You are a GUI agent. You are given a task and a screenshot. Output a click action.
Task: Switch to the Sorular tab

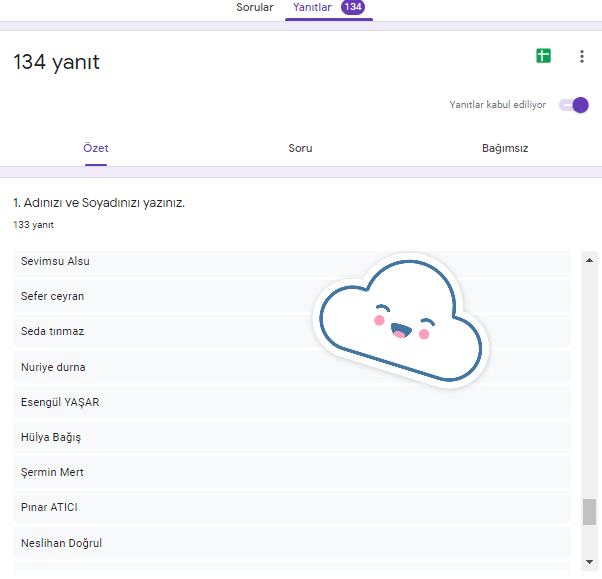point(254,8)
